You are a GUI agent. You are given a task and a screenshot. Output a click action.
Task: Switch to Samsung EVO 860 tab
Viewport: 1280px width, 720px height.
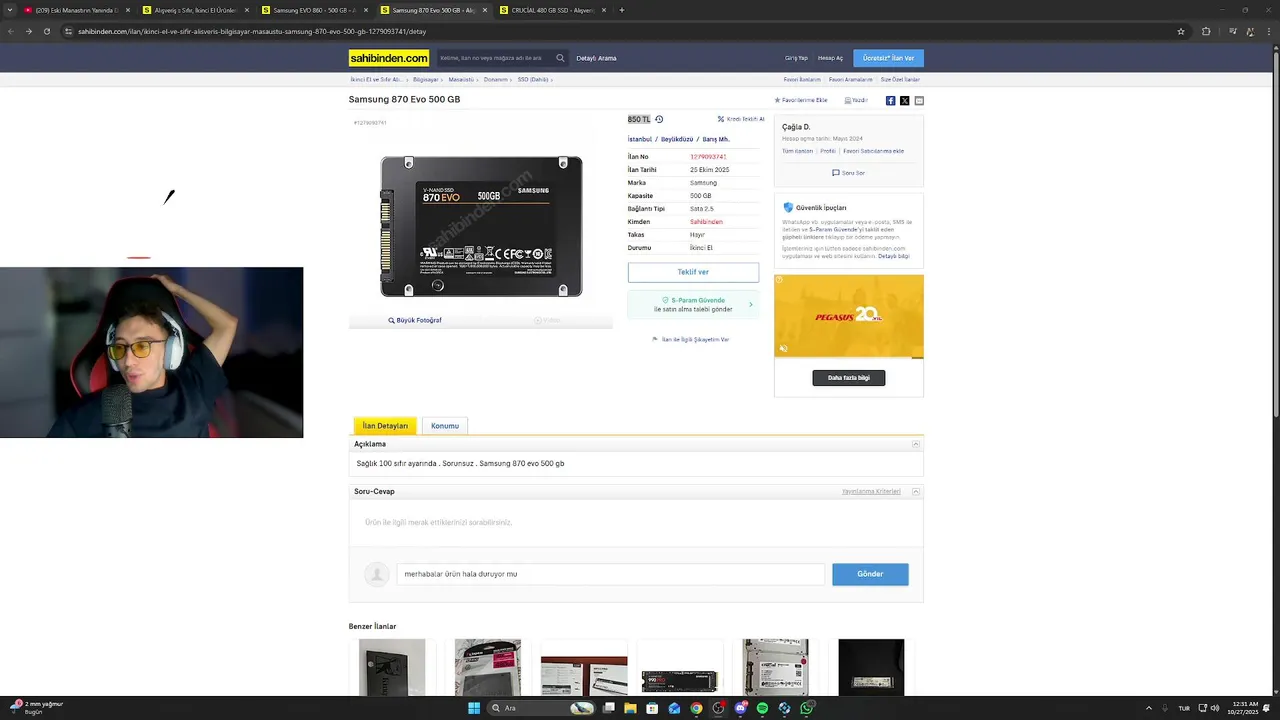click(313, 10)
